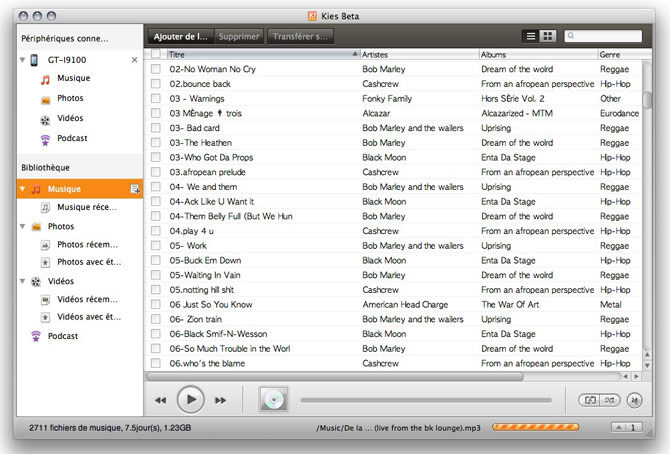This screenshot has height=454, width=670.
Task: Select the track 04-Ack Like U Want It
Action: [x=212, y=201]
